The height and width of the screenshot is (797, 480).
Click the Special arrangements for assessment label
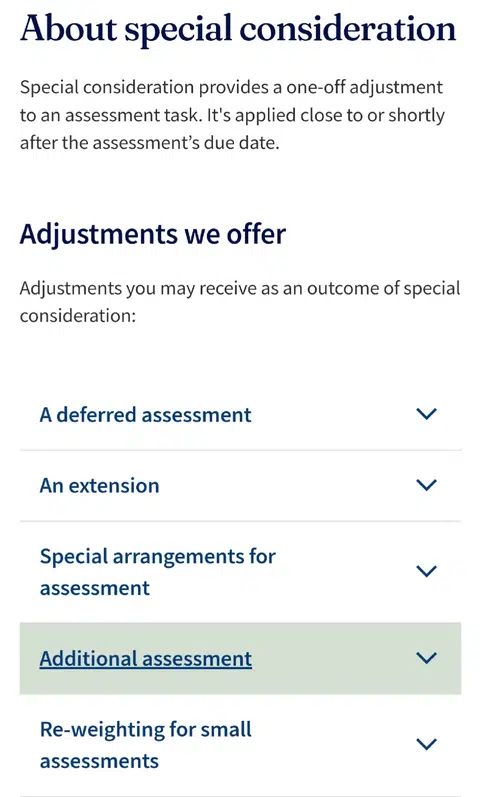(x=158, y=572)
